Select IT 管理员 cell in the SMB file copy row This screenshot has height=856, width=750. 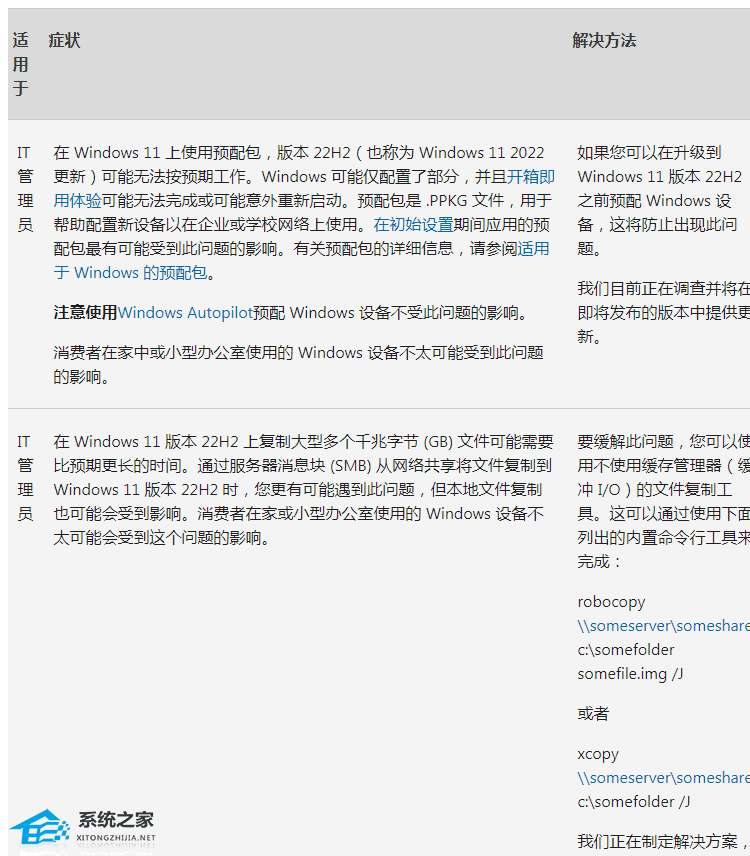25,478
